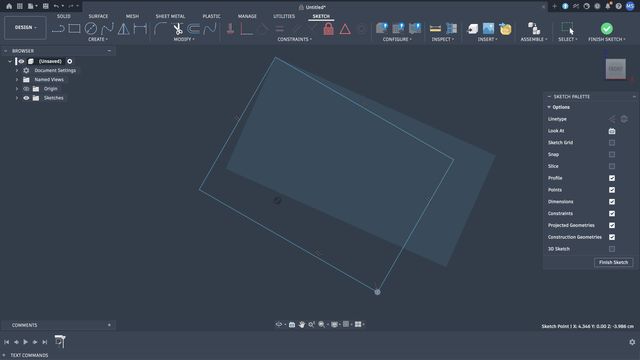Open the Inspect dropdown menu

tap(442, 39)
